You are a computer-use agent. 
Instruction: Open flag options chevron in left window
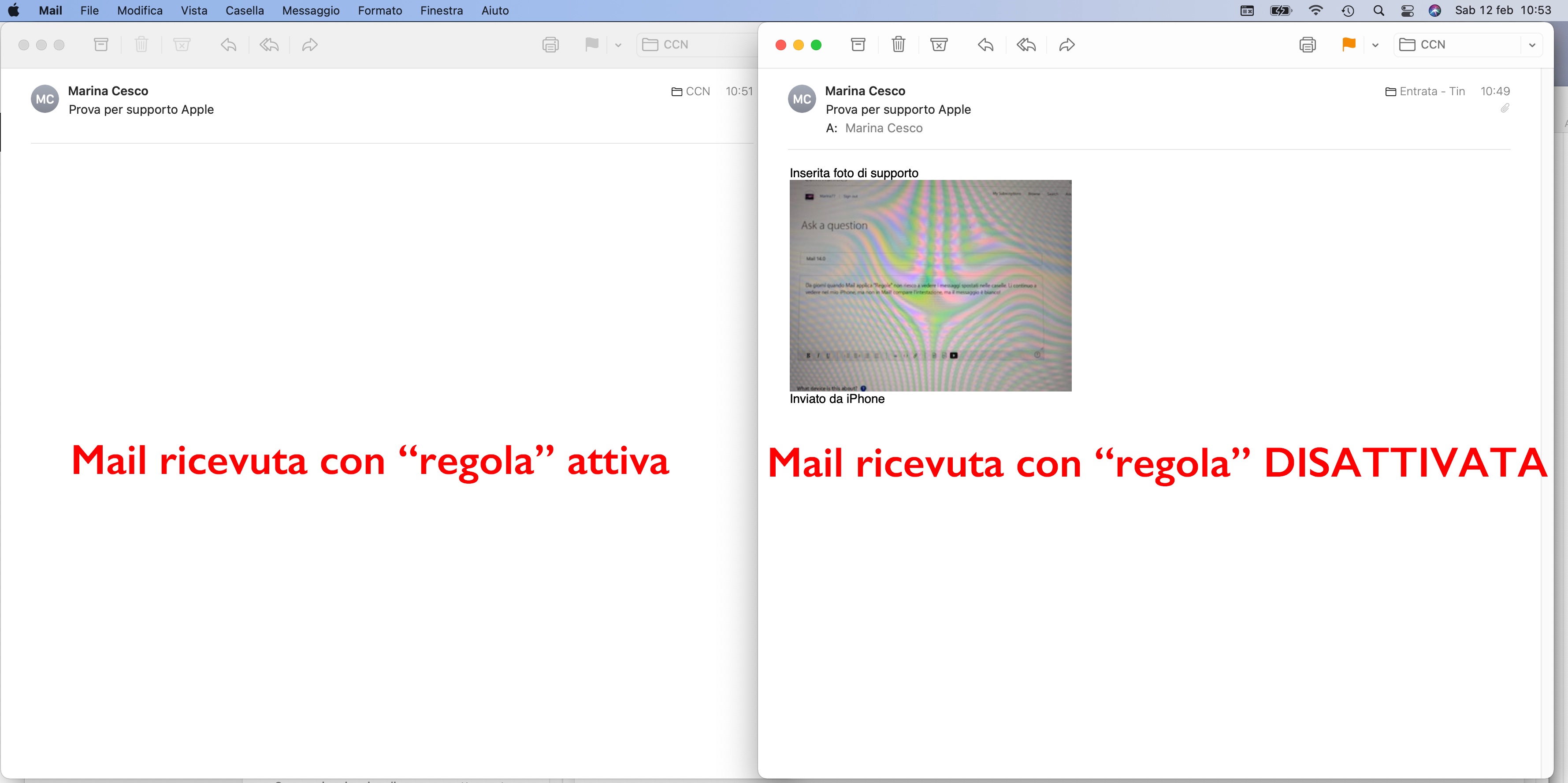618,45
